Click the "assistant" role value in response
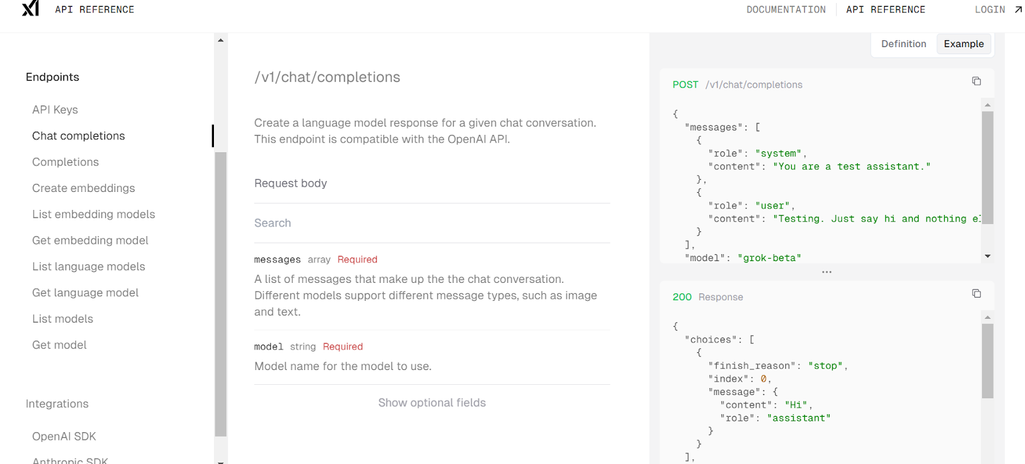Image resolution: width=1025 pixels, height=464 pixels. [799, 418]
